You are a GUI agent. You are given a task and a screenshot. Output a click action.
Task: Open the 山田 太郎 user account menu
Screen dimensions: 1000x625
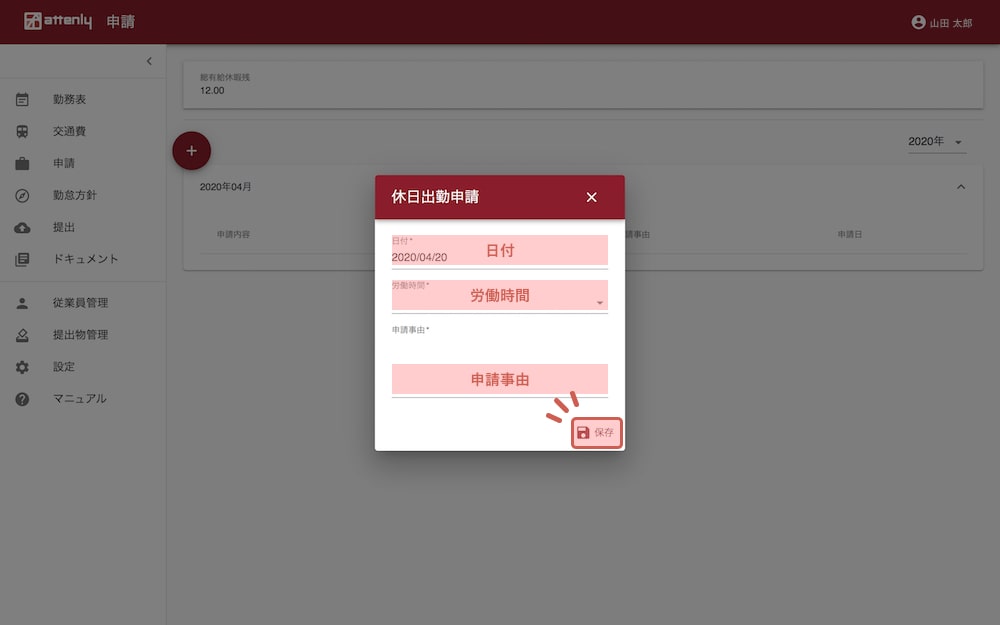coord(941,23)
